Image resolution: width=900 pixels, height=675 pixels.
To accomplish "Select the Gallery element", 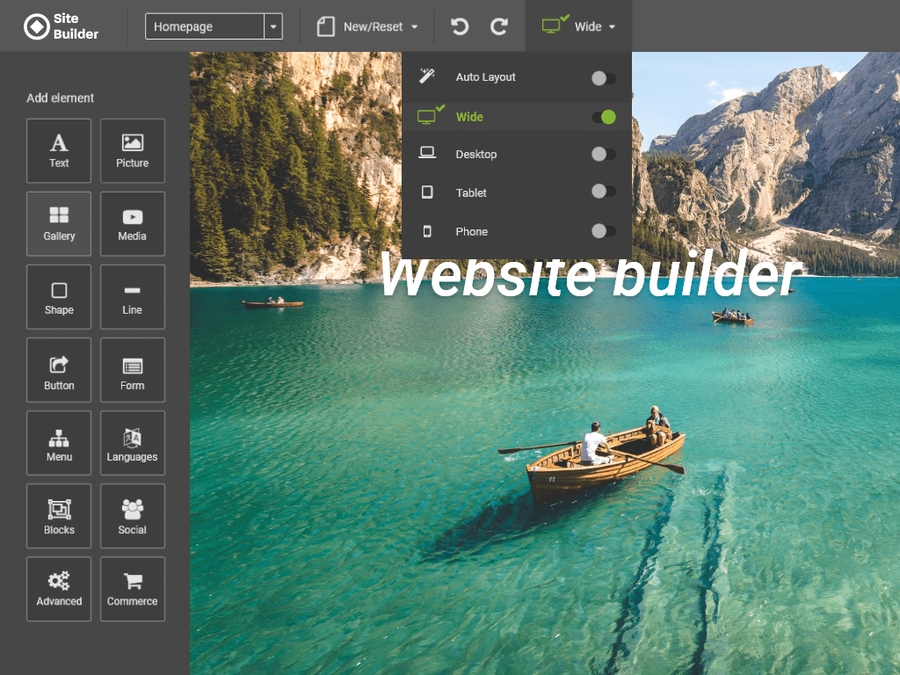I will (59, 224).
